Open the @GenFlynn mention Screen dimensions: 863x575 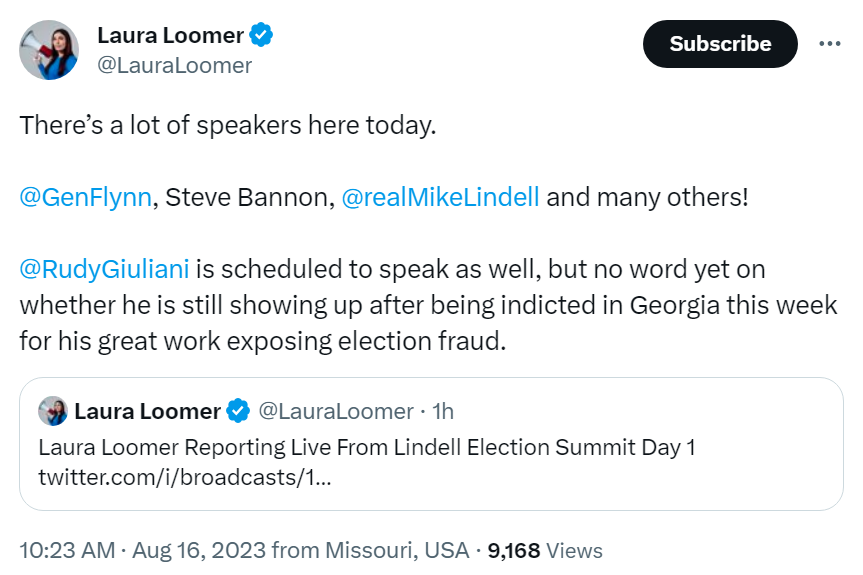[x=85, y=197]
